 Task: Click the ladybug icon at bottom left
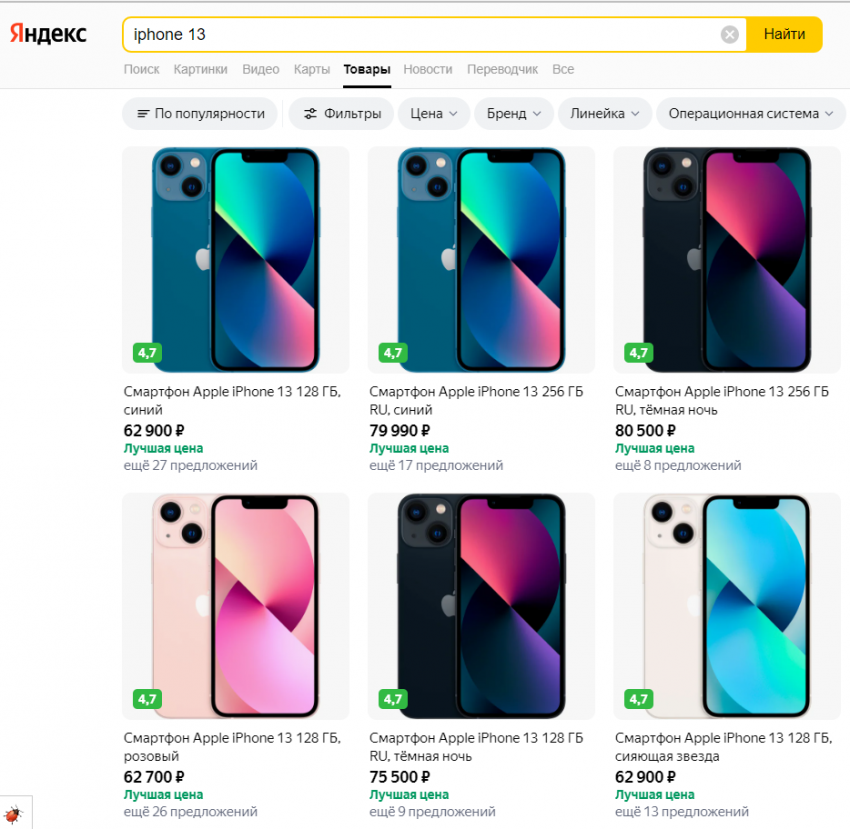coord(13,813)
